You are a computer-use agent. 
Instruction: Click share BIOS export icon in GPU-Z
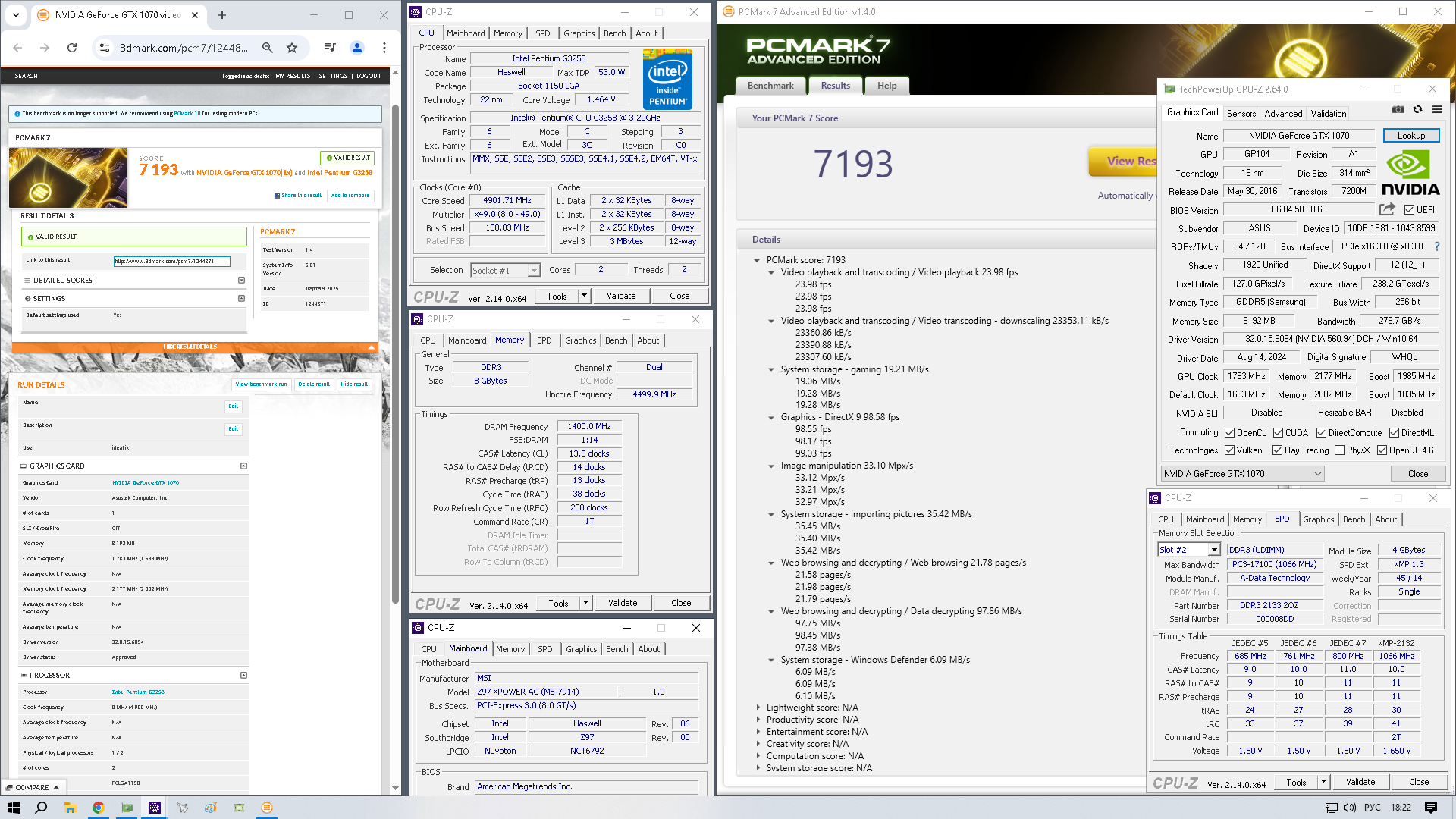(1387, 209)
